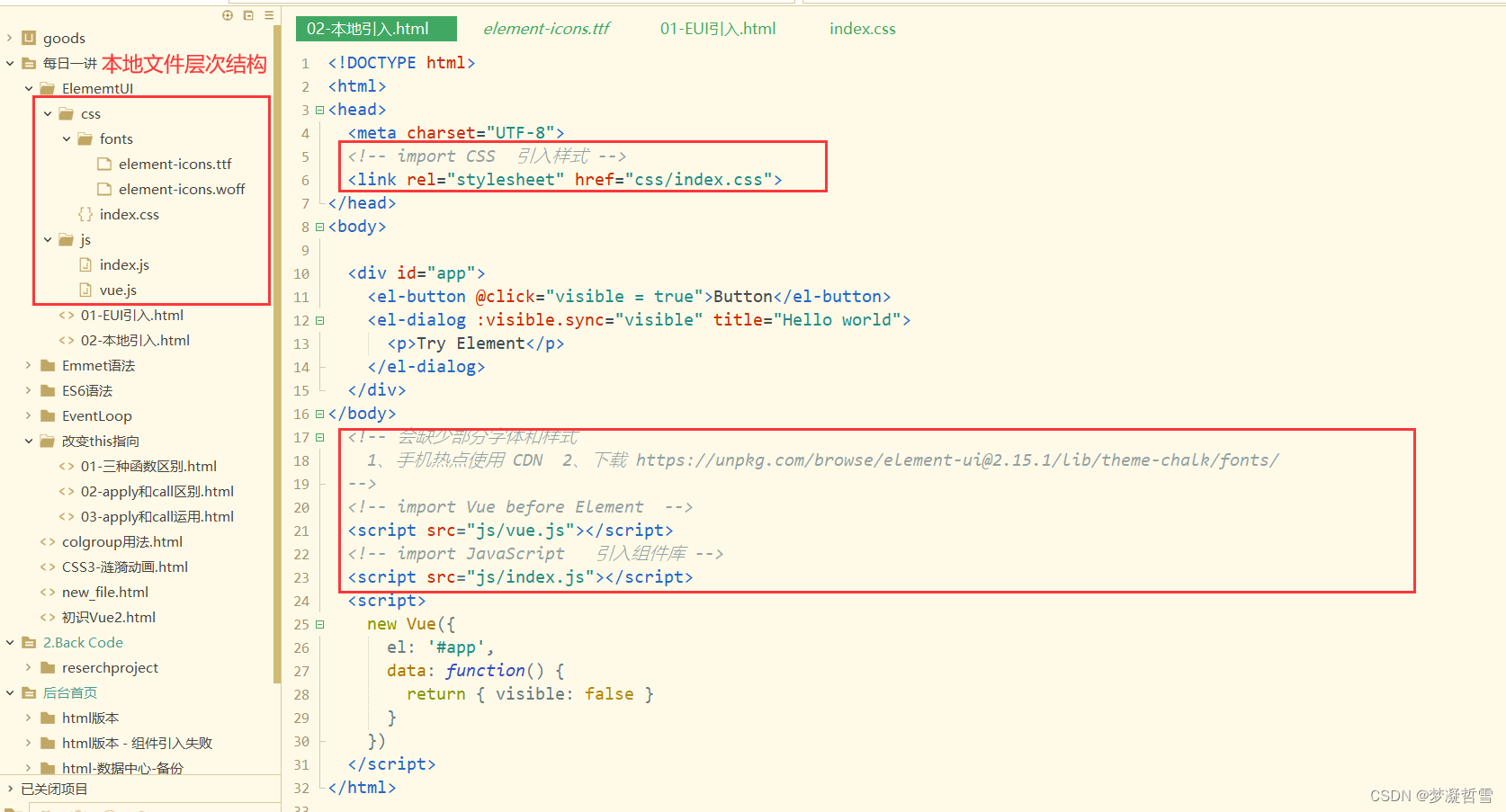Click the locate current file target icon

point(228,15)
